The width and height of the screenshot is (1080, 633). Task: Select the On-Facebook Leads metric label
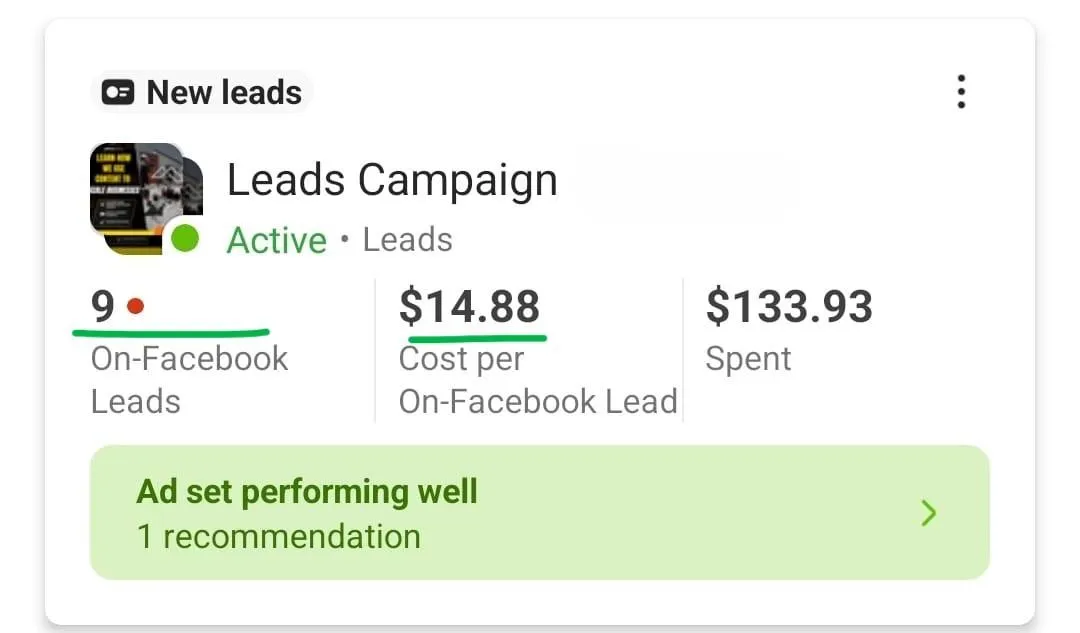click(189, 380)
